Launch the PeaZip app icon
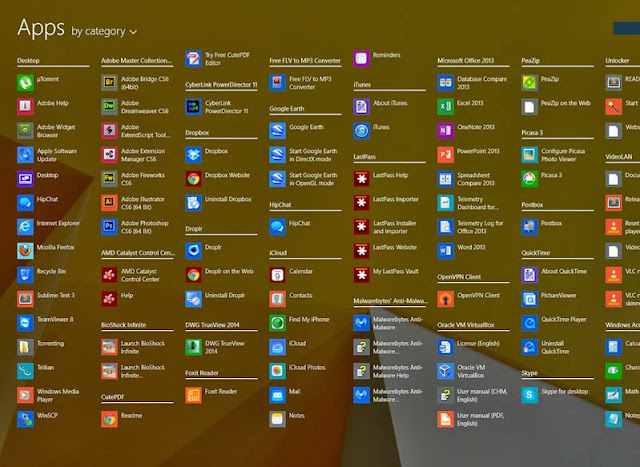The image size is (640, 467). [x=530, y=82]
